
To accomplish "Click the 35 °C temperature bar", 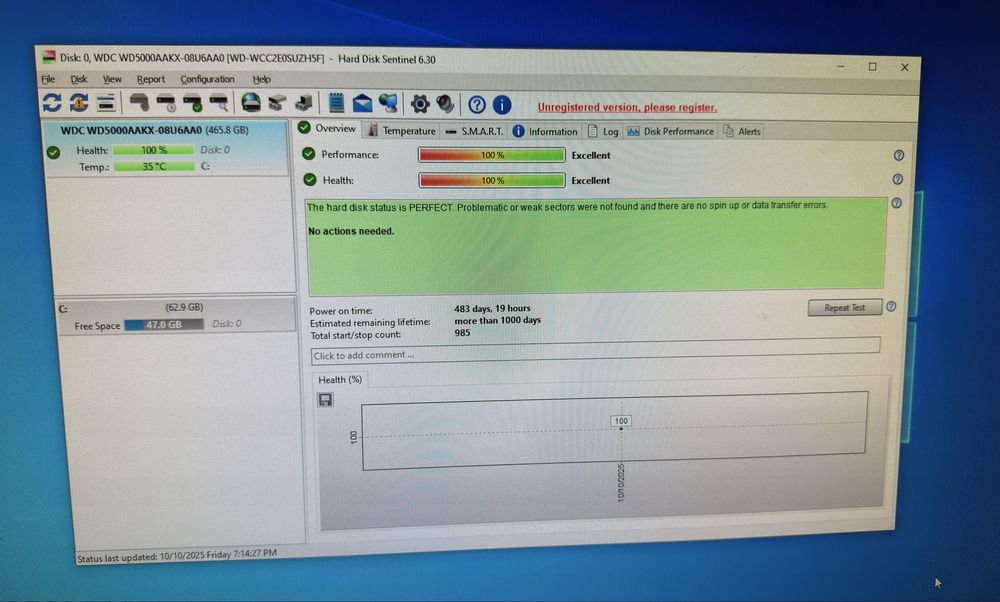I will (154, 166).
